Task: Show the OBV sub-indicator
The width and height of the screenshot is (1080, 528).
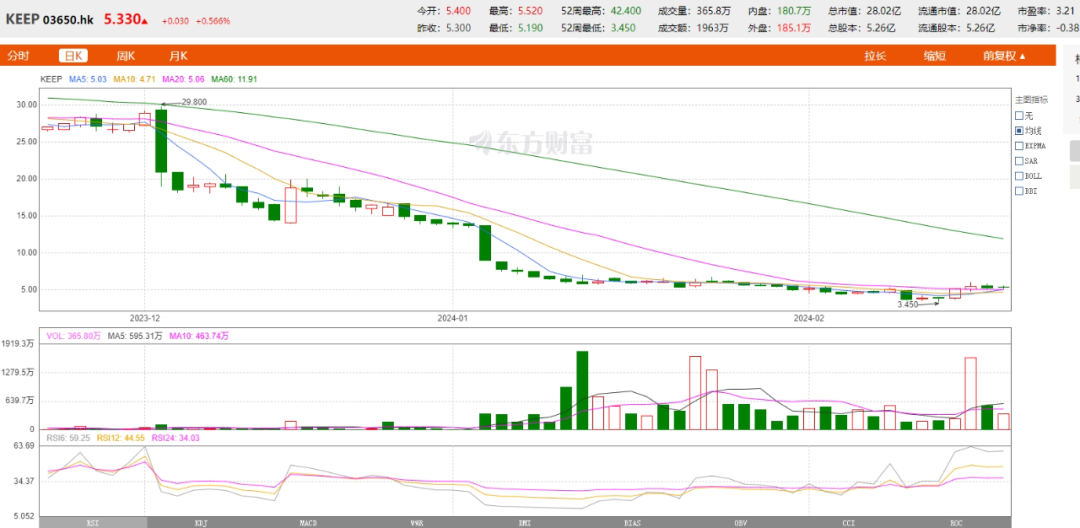Action: click(x=741, y=522)
